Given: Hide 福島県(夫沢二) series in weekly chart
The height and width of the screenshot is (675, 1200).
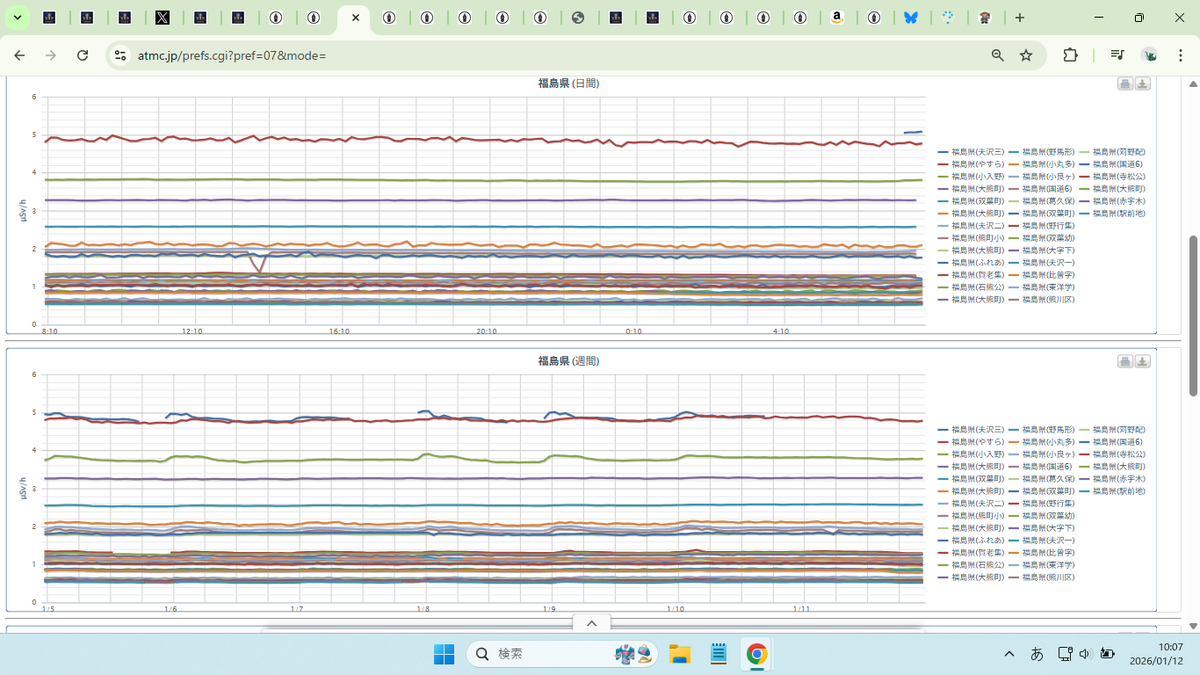Looking at the screenshot, I should 971,504.
